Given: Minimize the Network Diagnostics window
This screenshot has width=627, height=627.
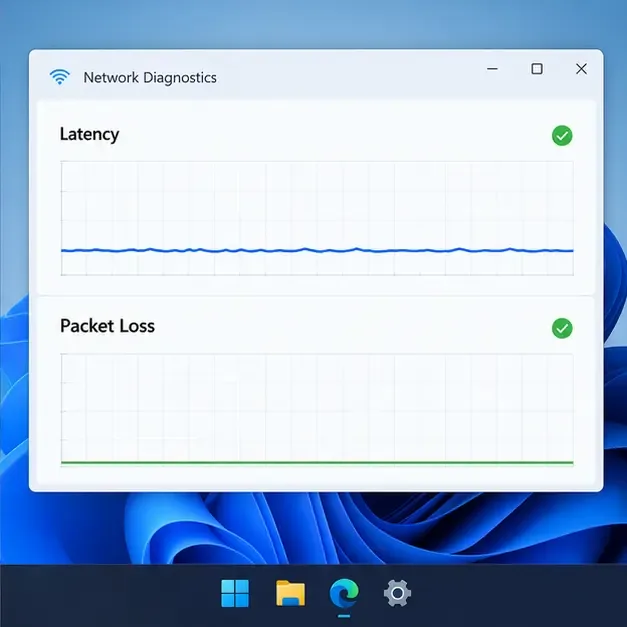Looking at the screenshot, I should point(492,69).
